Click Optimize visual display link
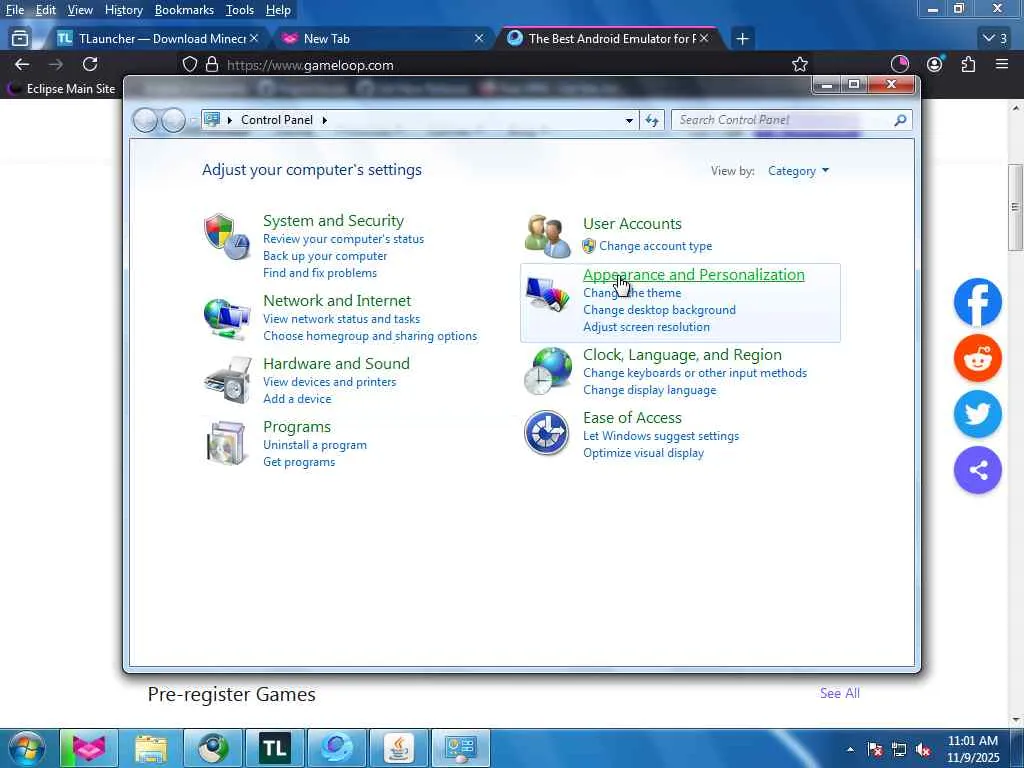 643,453
